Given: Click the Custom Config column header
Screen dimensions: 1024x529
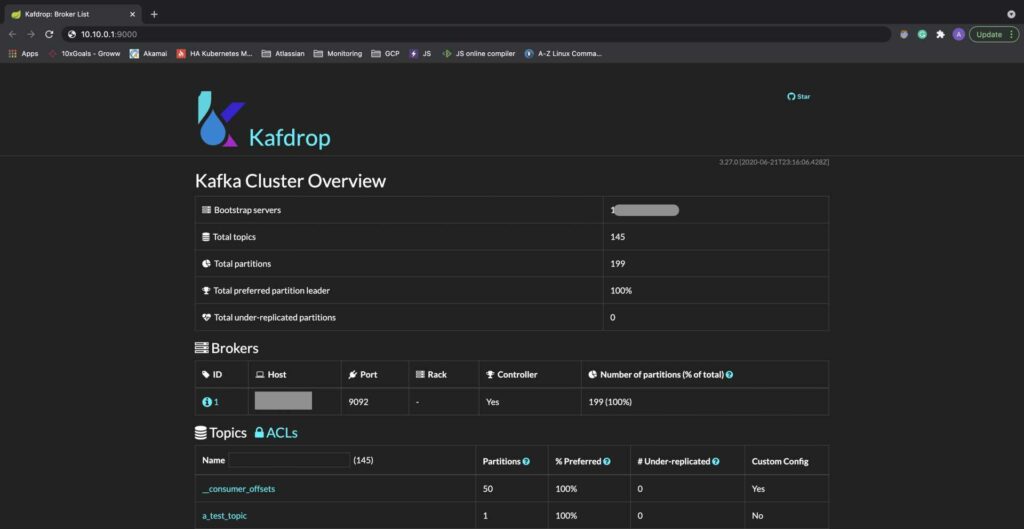Looking at the screenshot, I should pyautogui.click(x=780, y=462).
